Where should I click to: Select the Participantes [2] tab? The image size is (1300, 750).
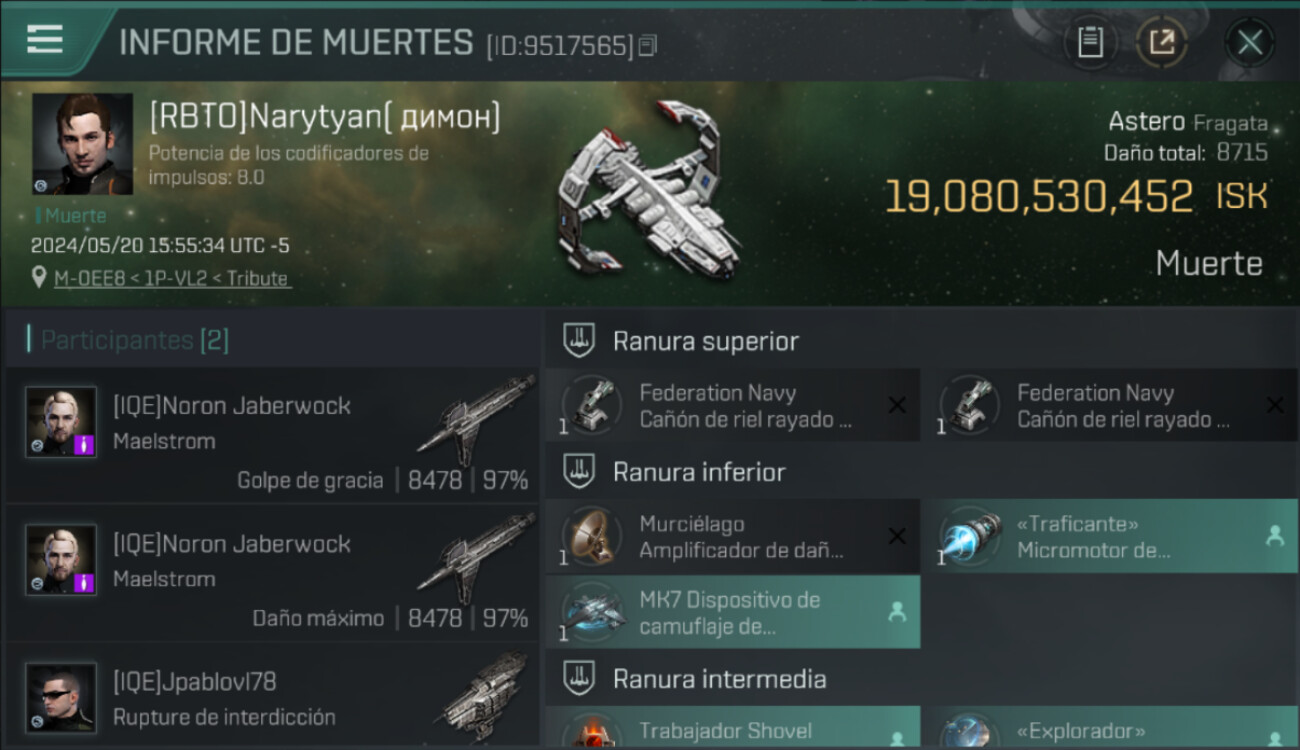click(x=134, y=340)
